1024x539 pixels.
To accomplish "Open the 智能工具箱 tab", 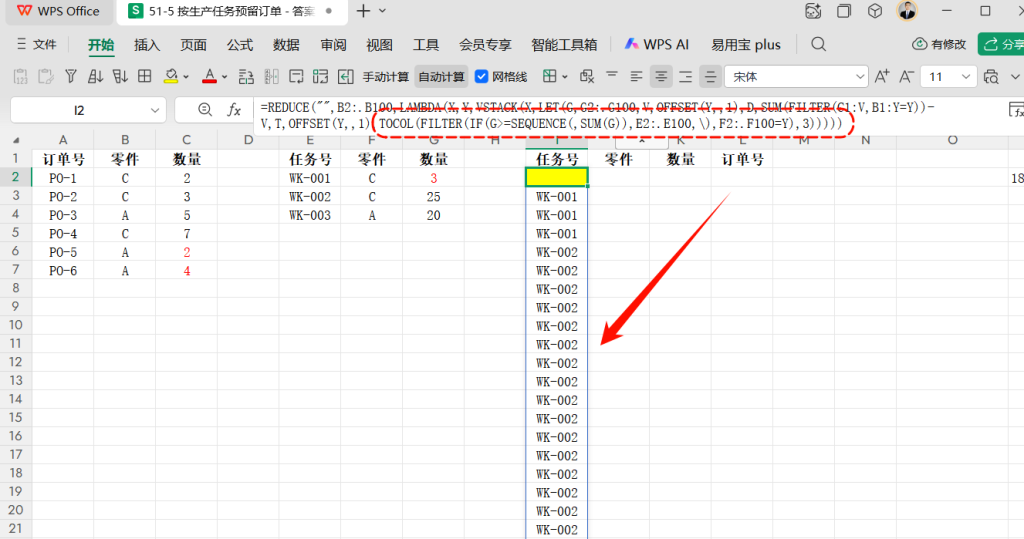I will coord(564,44).
